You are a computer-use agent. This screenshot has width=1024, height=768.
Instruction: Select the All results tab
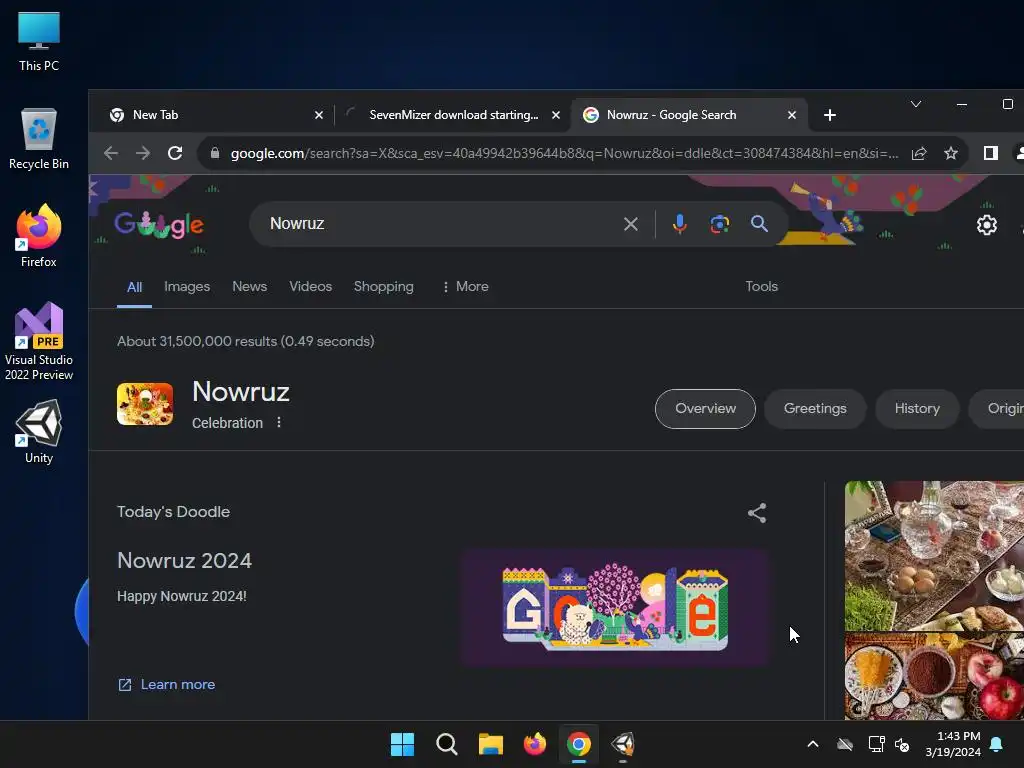pyautogui.click(x=135, y=287)
